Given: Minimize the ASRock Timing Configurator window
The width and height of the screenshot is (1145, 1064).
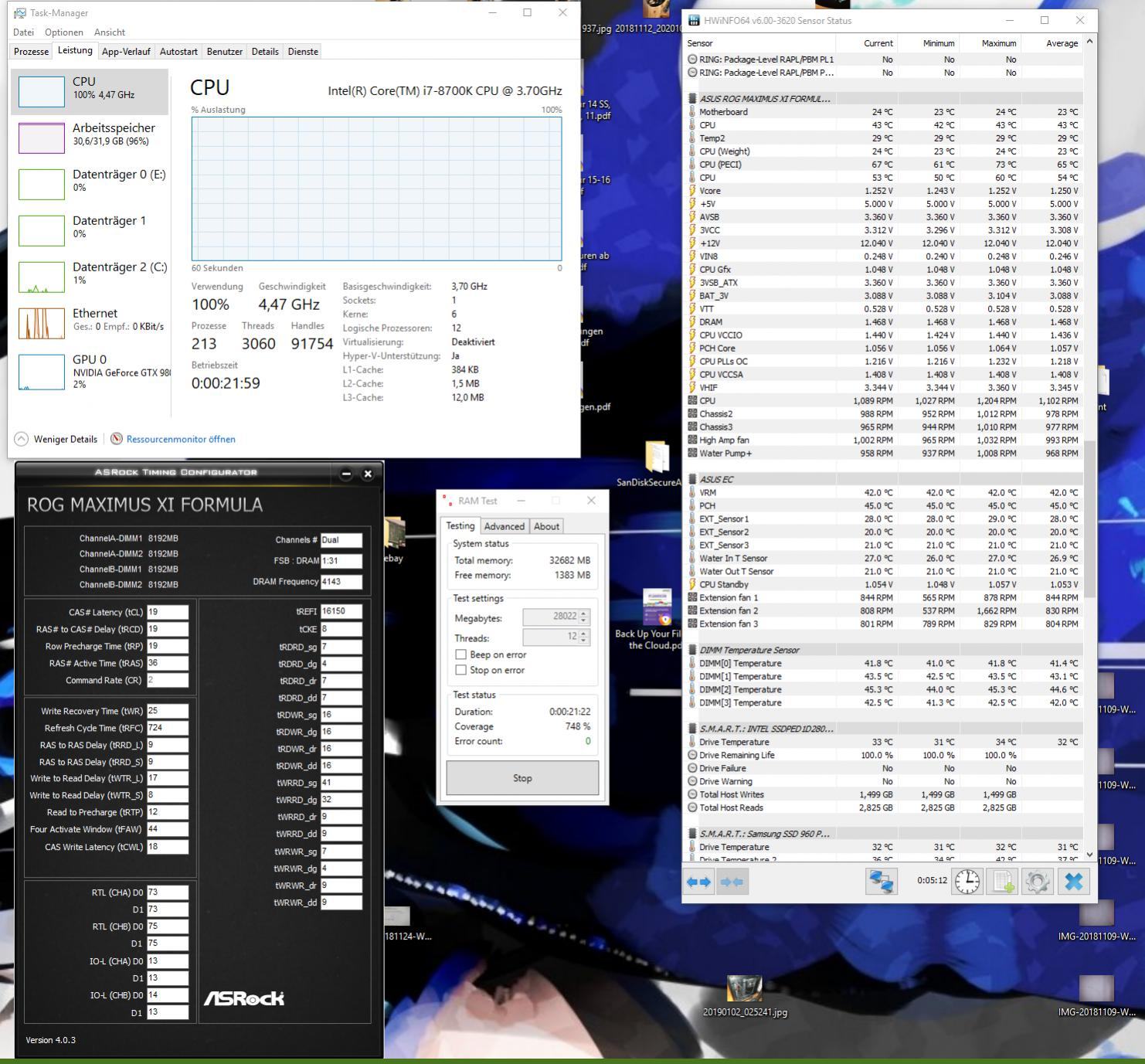Looking at the screenshot, I should [346, 474].
